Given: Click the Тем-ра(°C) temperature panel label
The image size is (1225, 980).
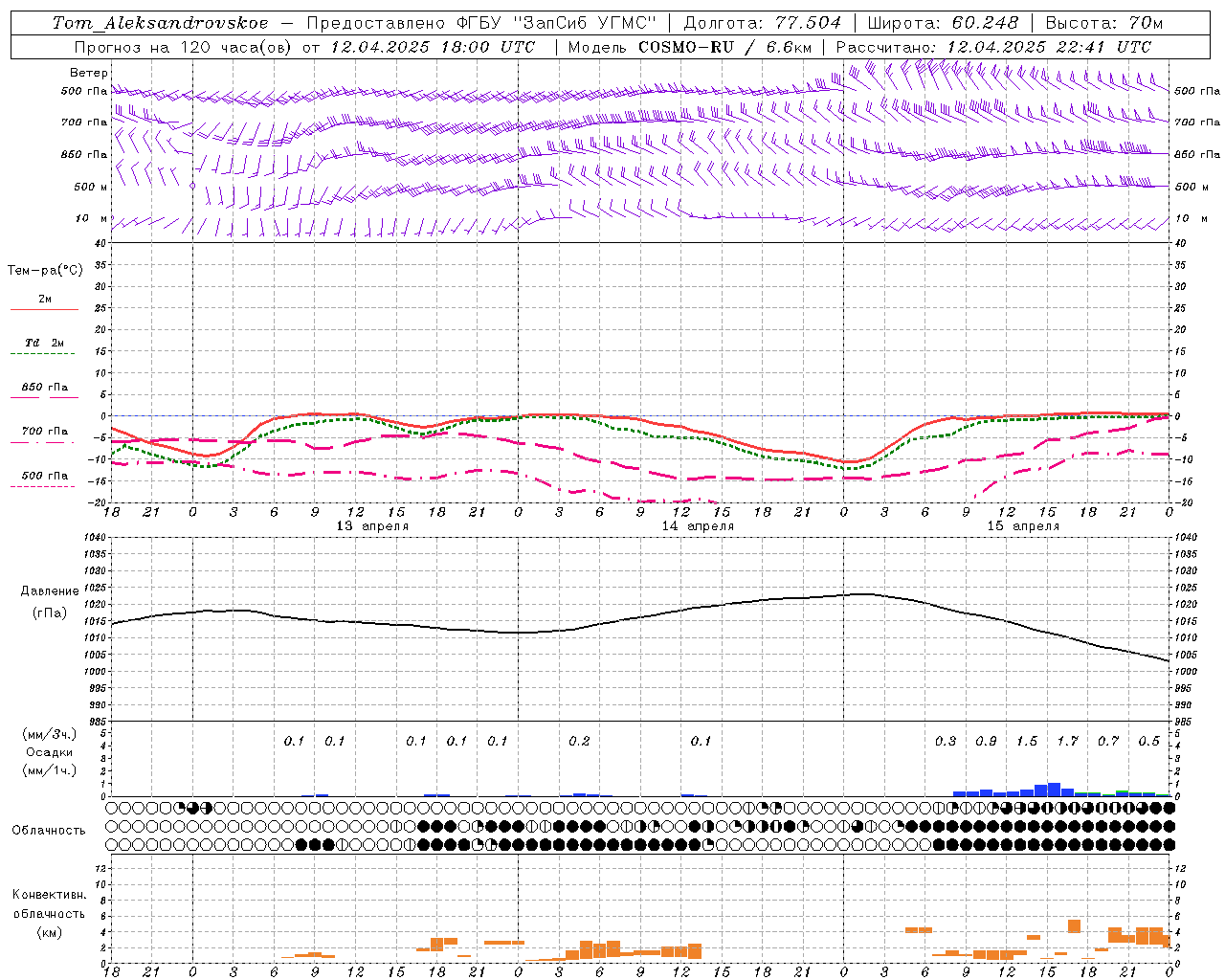Looking at the screenshot, I should coord(45,271).
